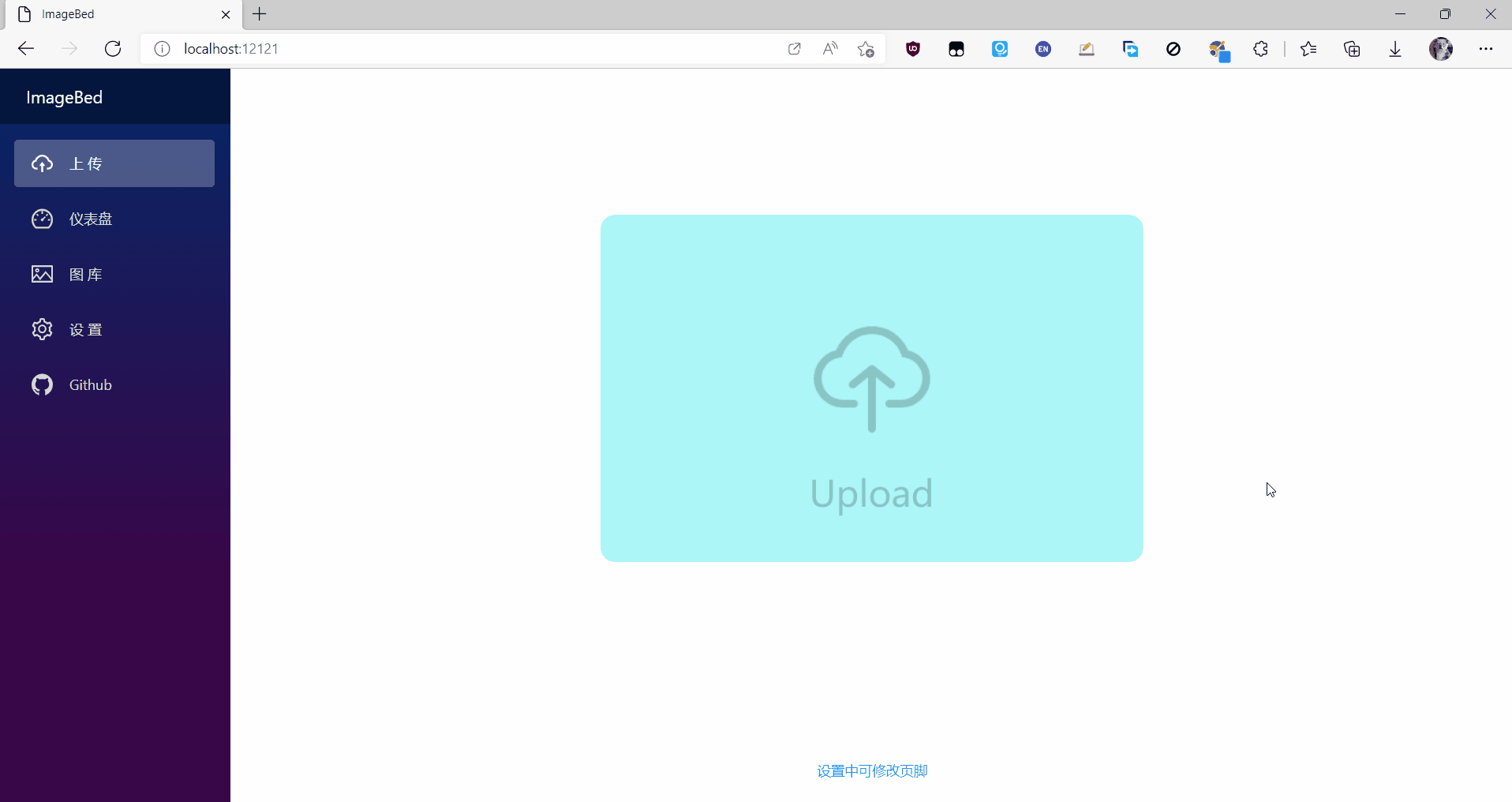
Task: Open the browser Extensions puzzle-piece icon
Action: [x=1260, y=48]
